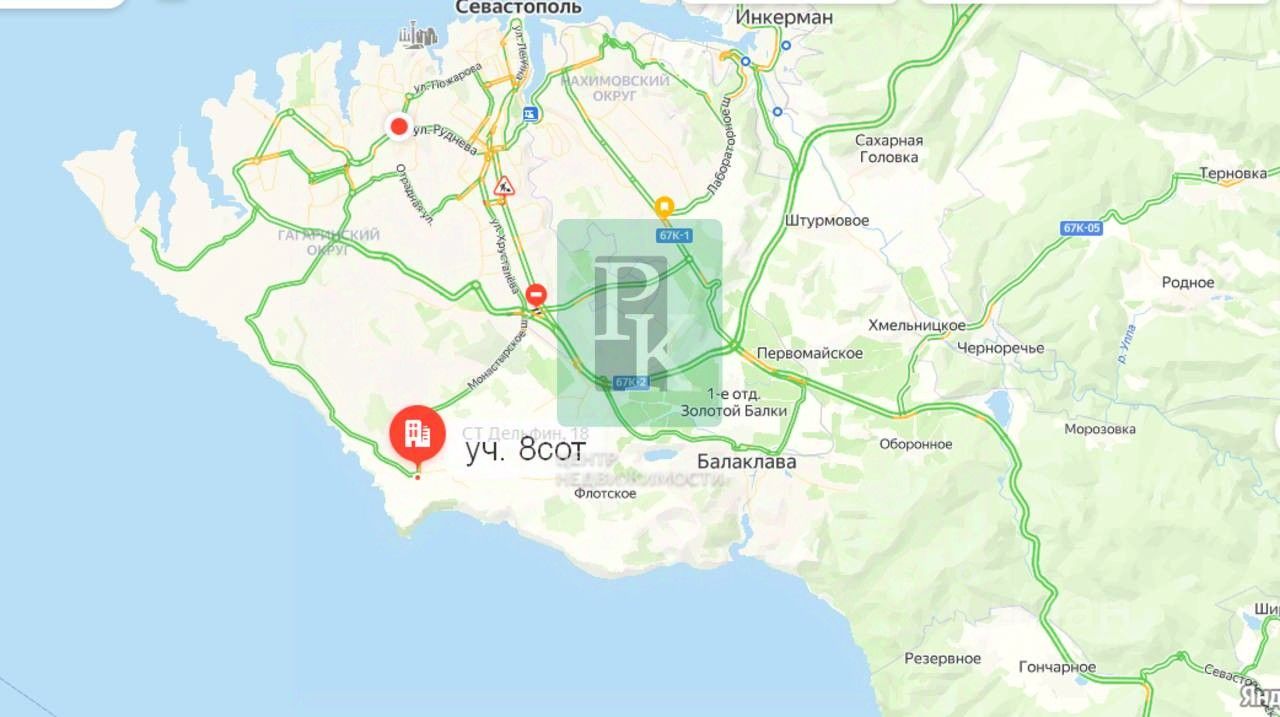Select the blue station circle below Инкерман
1280x717 pixels.
click(787, 45)
